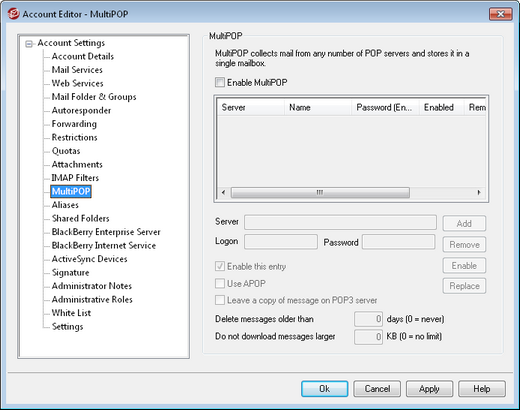Toggle the Use APOP checkbox
Image resolution: width=520 pixels, height=410 pixels.
(x=220, y=284)
